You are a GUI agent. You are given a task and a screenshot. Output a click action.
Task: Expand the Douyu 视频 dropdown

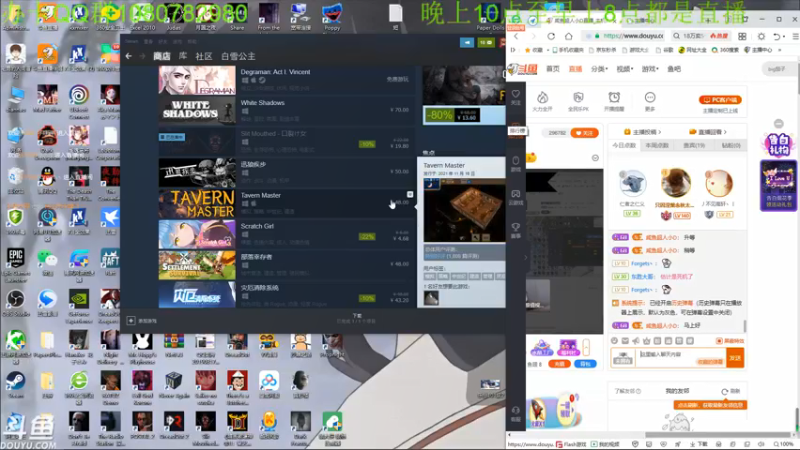(x=624, y=69)
